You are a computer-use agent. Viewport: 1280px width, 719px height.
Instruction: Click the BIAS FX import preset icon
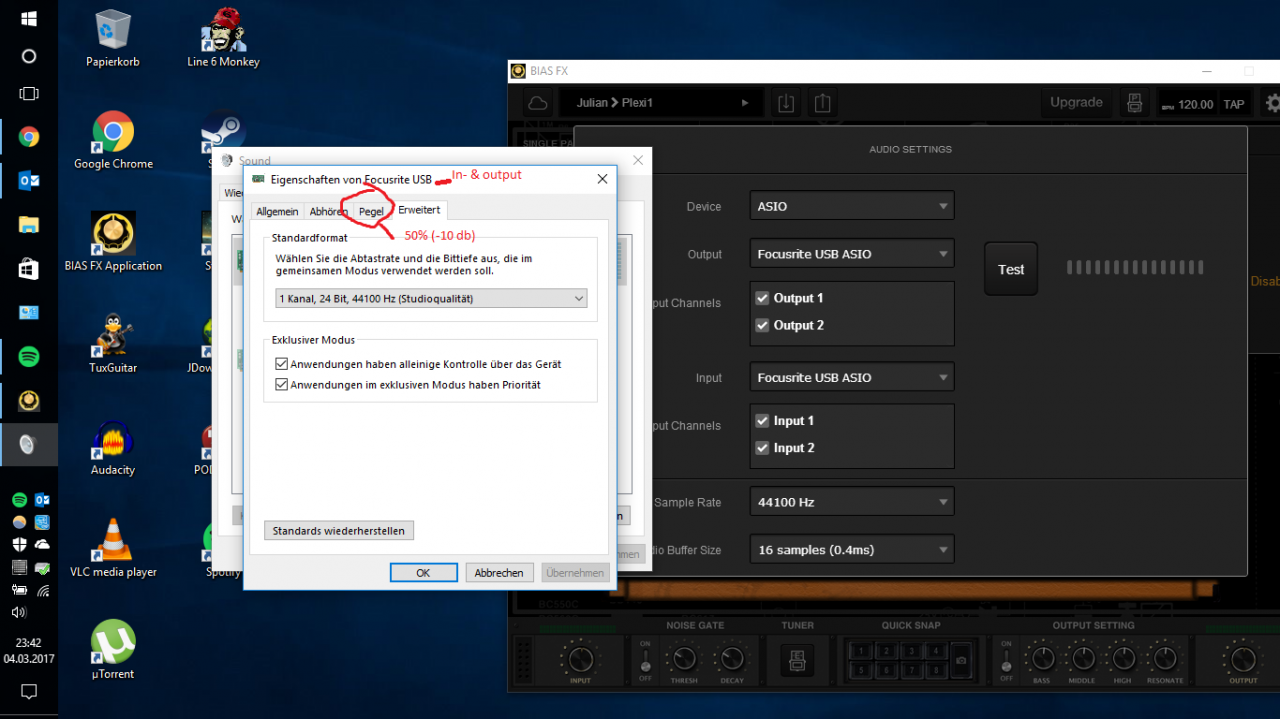[786, 102]
